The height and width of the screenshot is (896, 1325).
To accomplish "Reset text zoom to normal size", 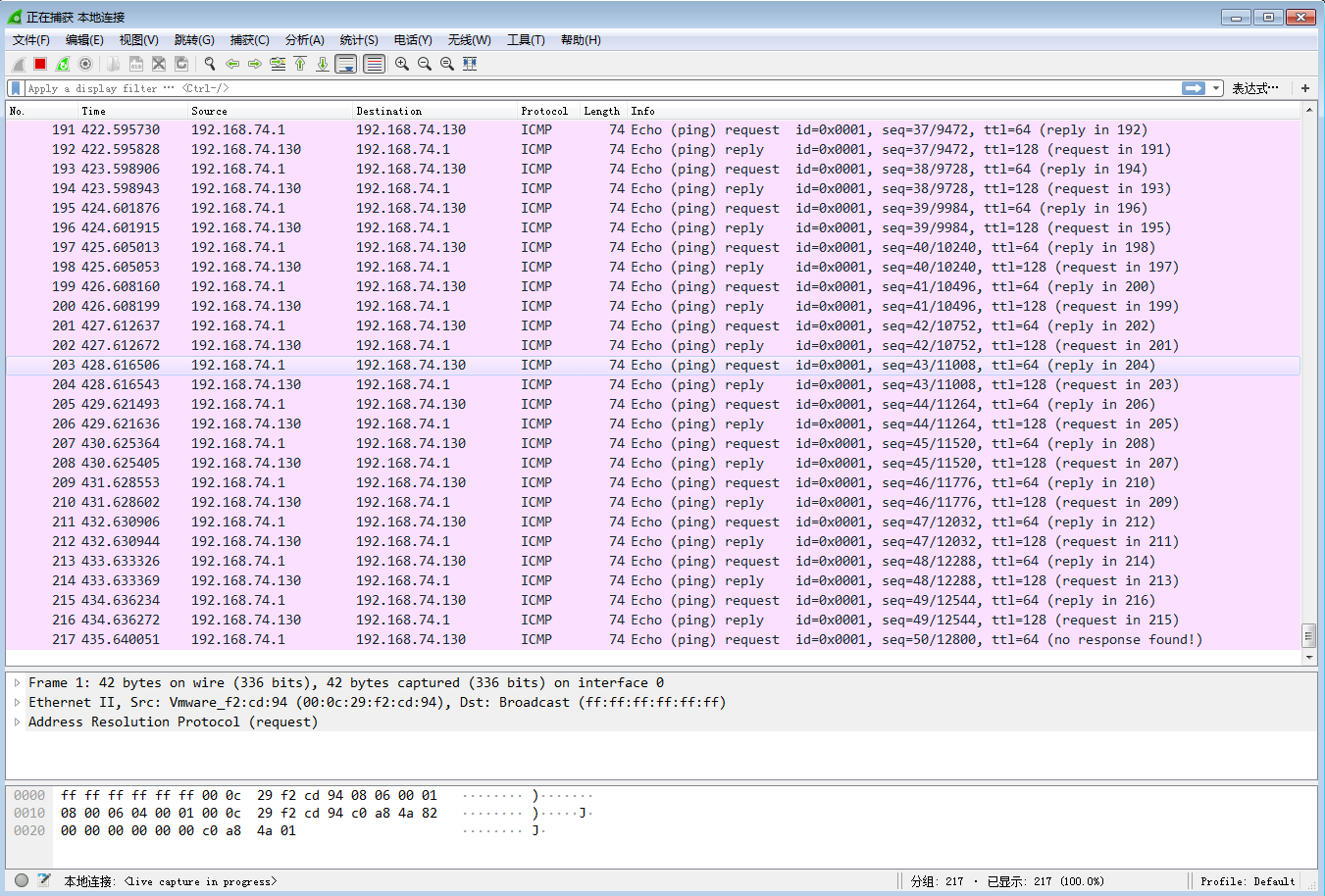I will 447,64.
